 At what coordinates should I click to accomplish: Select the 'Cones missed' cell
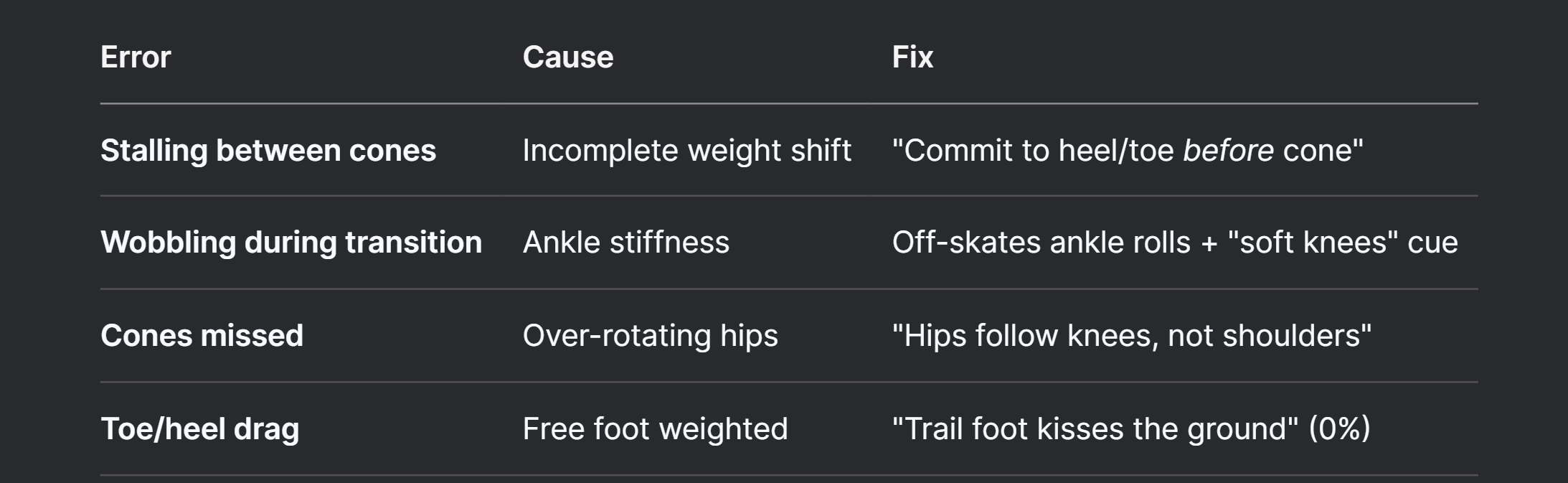(202, 336)
